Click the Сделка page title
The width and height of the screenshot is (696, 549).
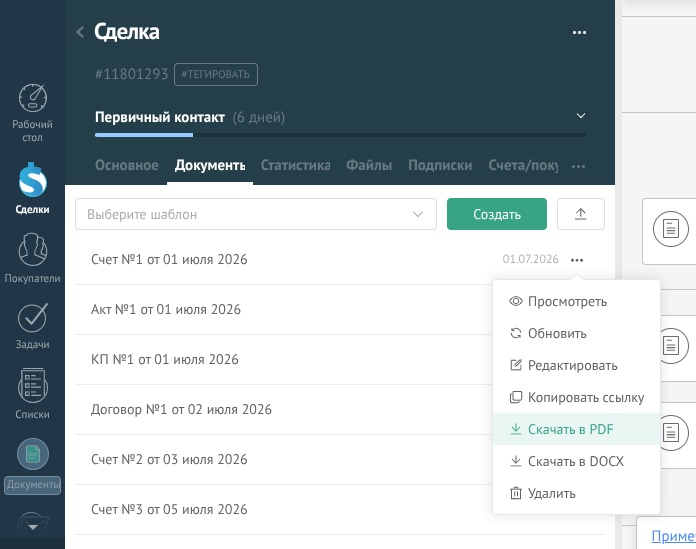(x=127, y=32)
